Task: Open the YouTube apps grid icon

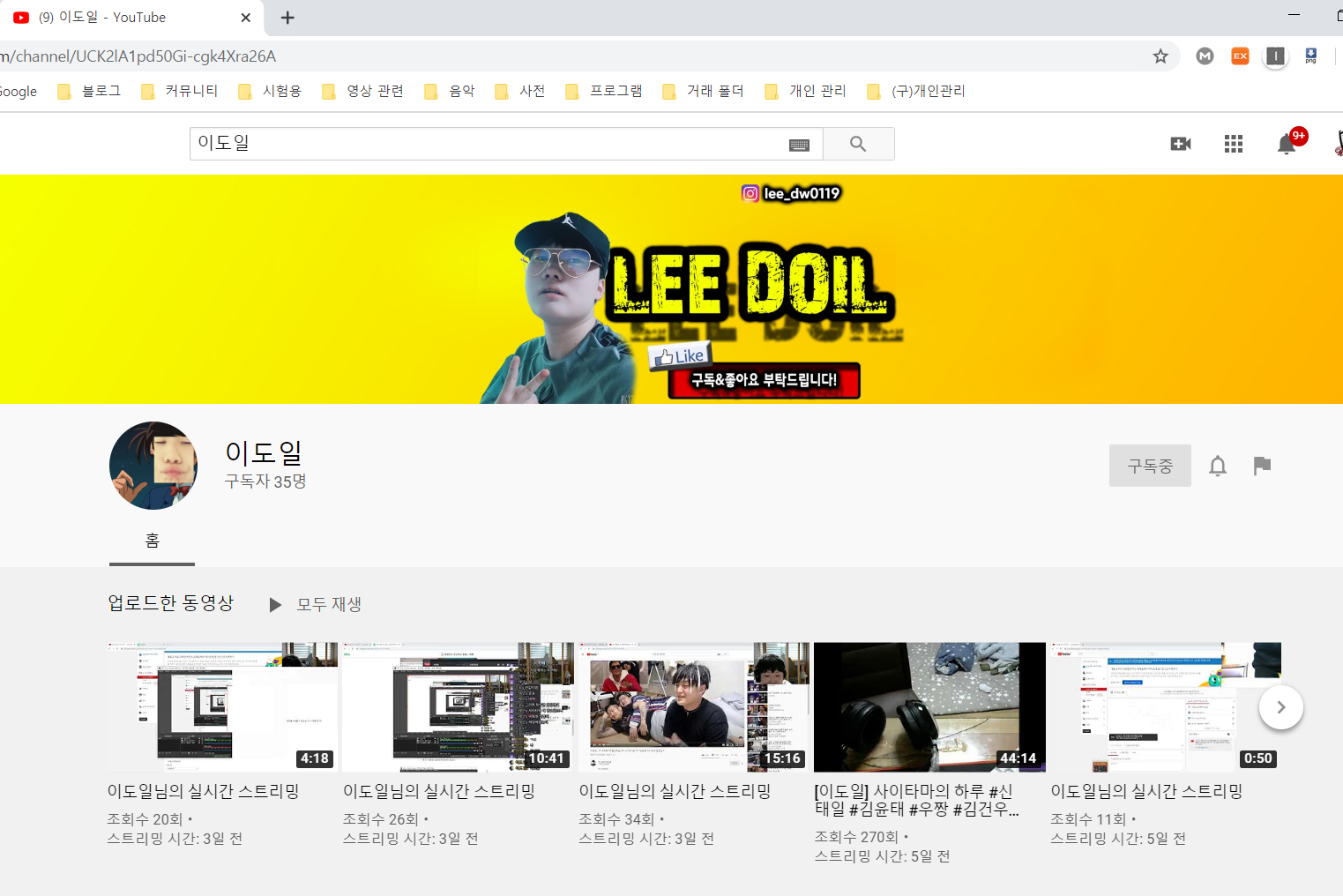Action: (x=1234, y=144)
